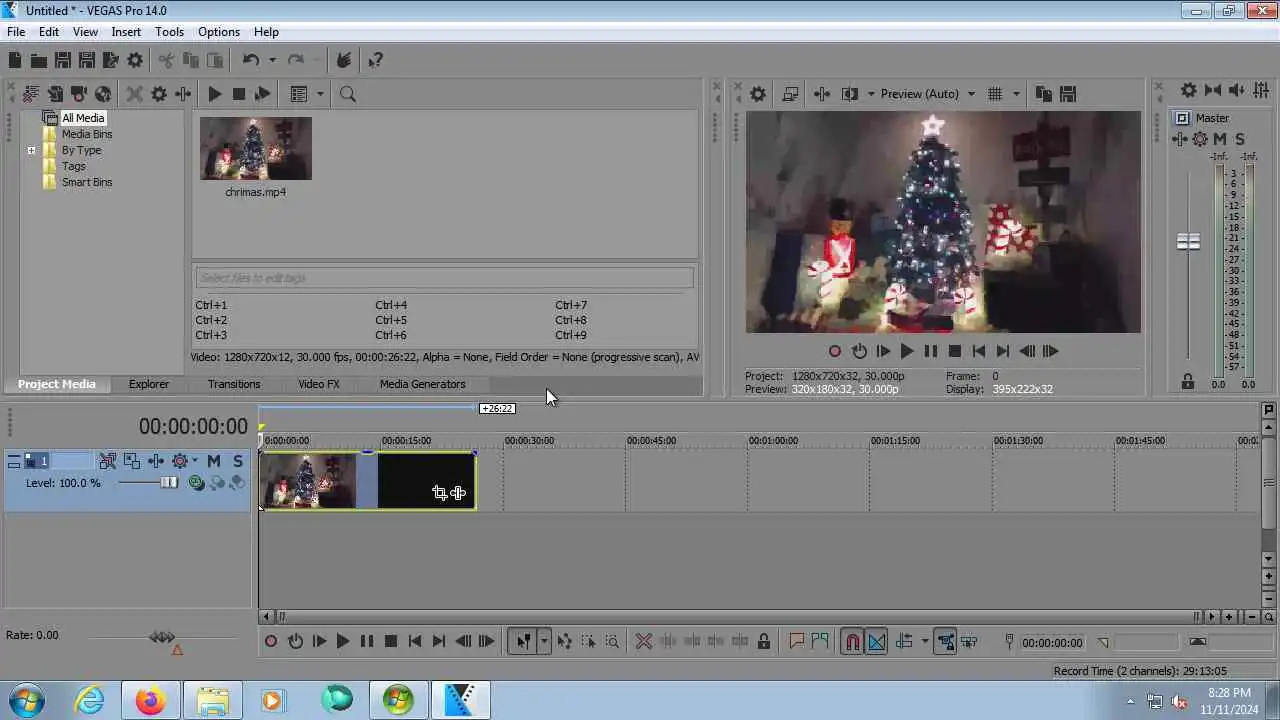Screen dimensions: 1280x720
Task: Create a new project from the toolbar
Action: [x=15, y=61]
